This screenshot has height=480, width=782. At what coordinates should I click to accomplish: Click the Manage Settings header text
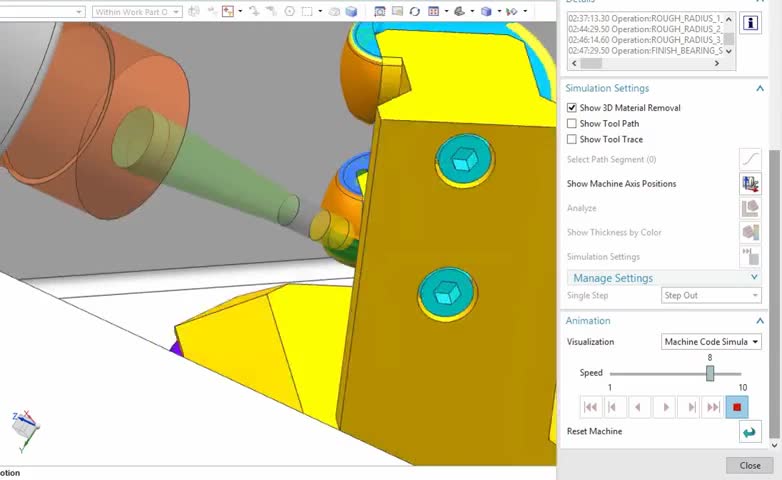(x=613, y=278)
